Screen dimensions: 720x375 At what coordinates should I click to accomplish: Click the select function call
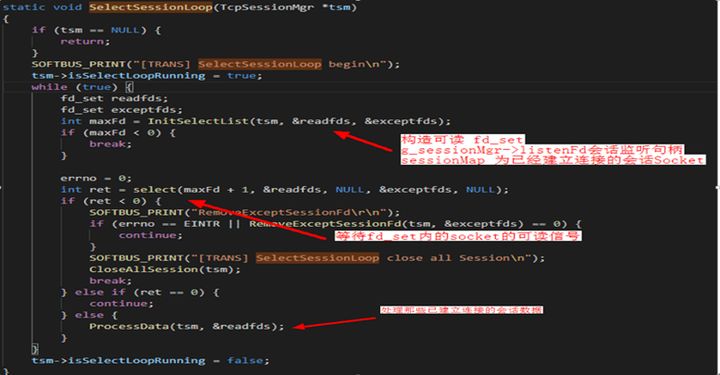155,190
